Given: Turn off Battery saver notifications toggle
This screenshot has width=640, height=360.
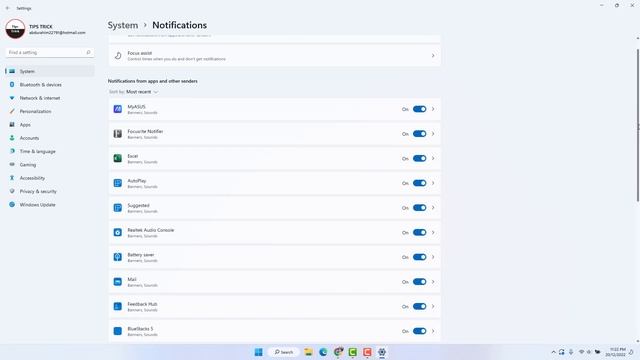Looking at the screenshot, I should [419, 257].
